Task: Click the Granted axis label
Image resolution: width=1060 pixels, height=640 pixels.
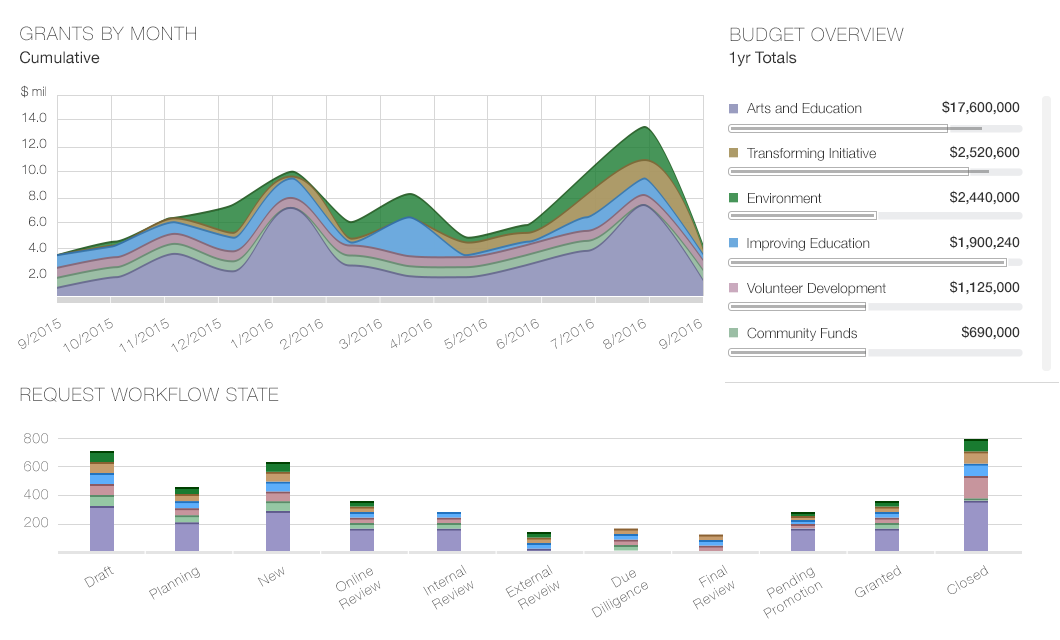Action: tap(877, 581)
